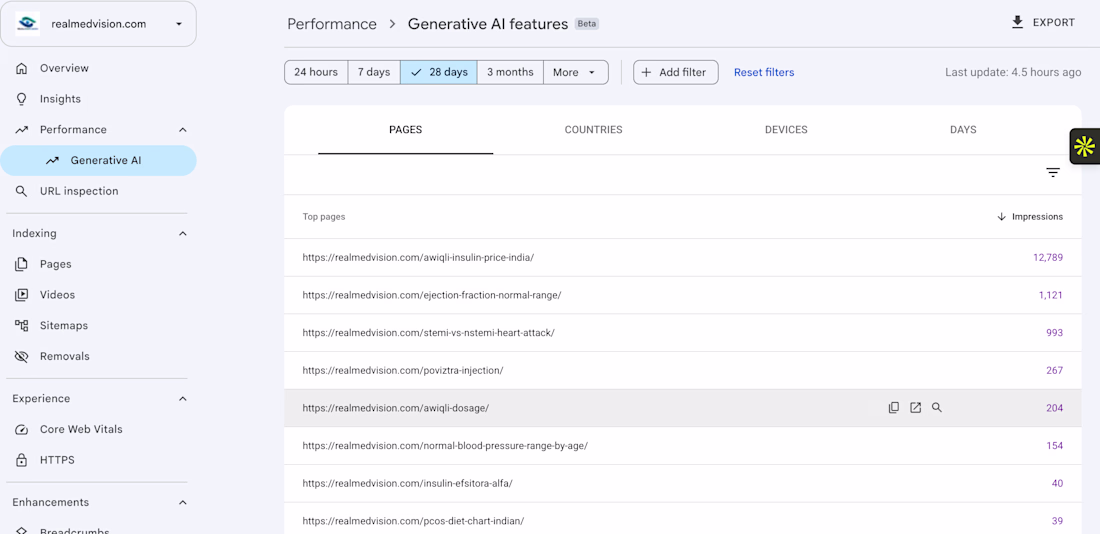Click the yellow asterisk extension icon
Screen dimensions: 1100x534
(x=1085, y=147)
